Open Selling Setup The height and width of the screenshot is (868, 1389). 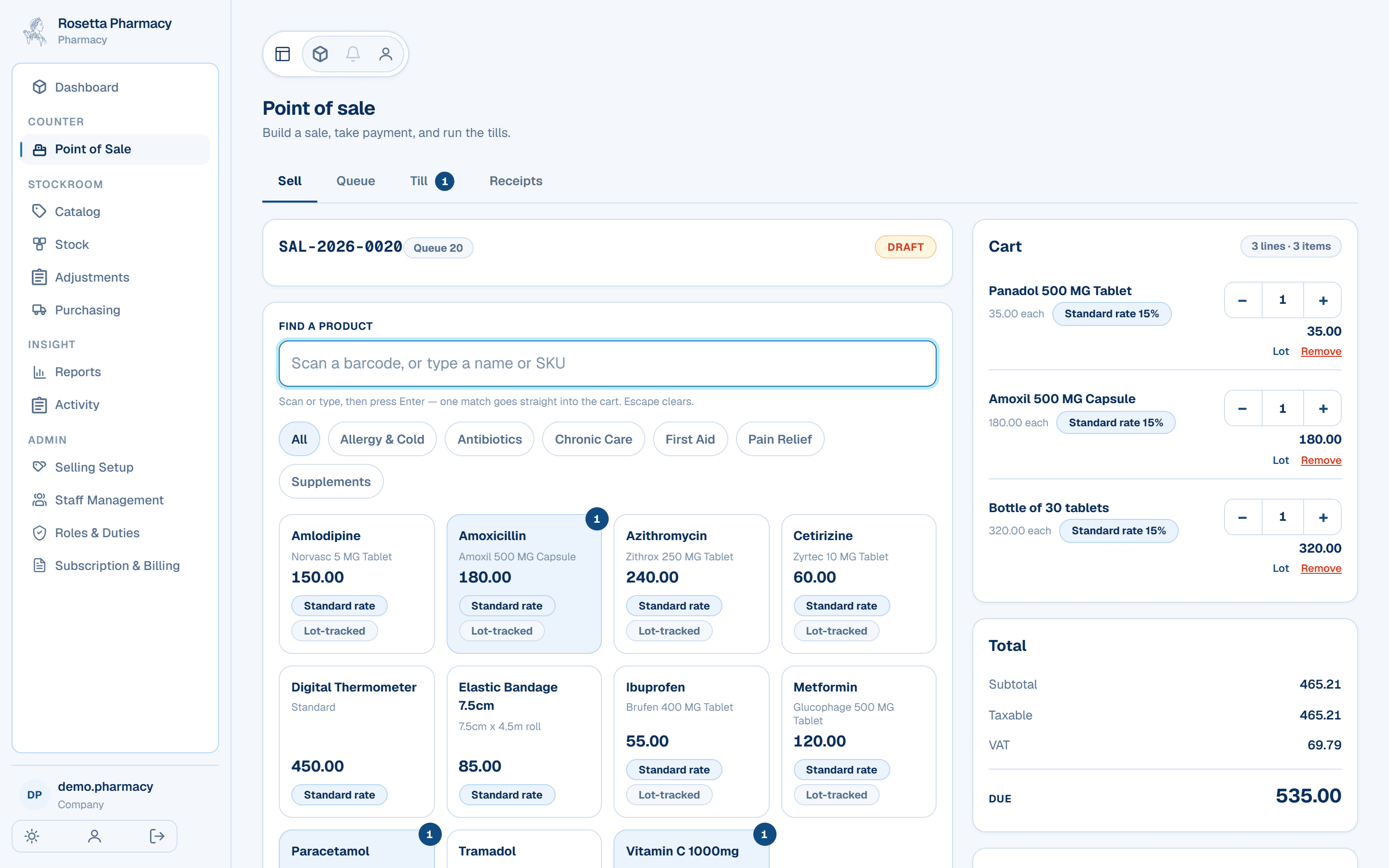tap(115, 467)
